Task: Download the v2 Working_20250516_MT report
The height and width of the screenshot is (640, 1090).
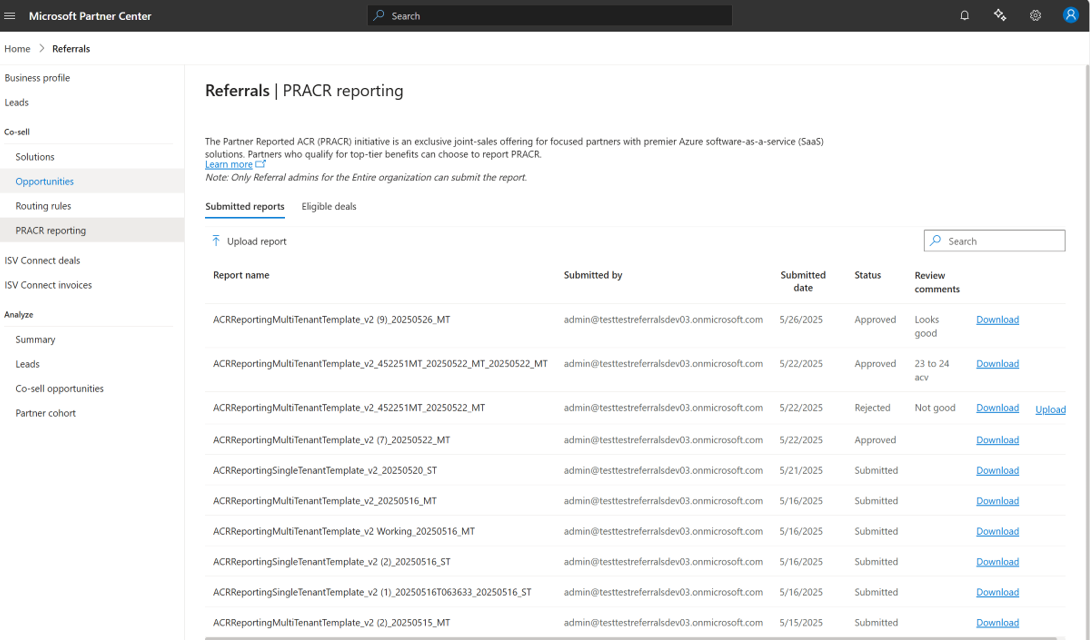Action: point(998,532)
